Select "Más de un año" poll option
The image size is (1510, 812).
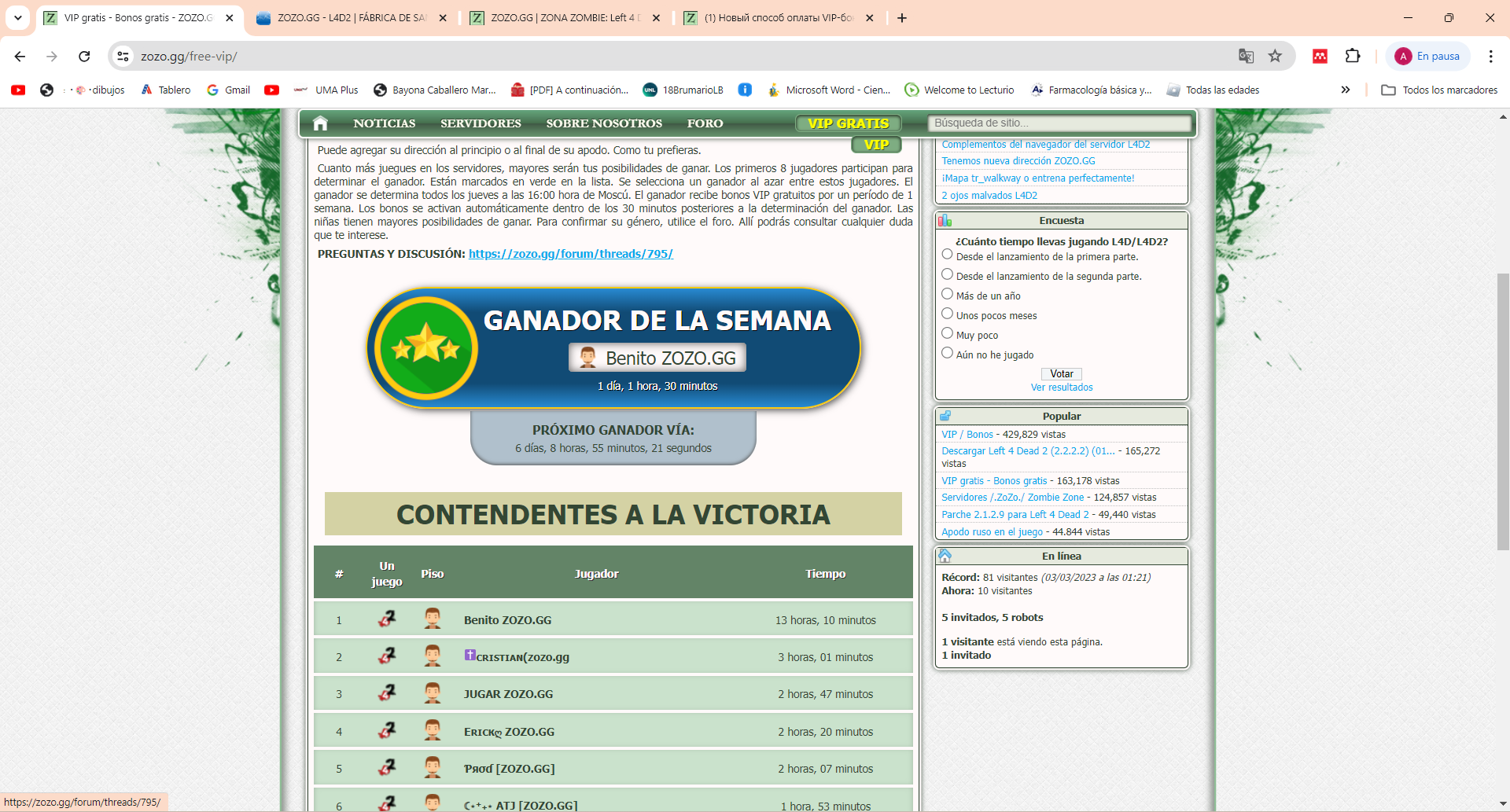coord(947,294)
